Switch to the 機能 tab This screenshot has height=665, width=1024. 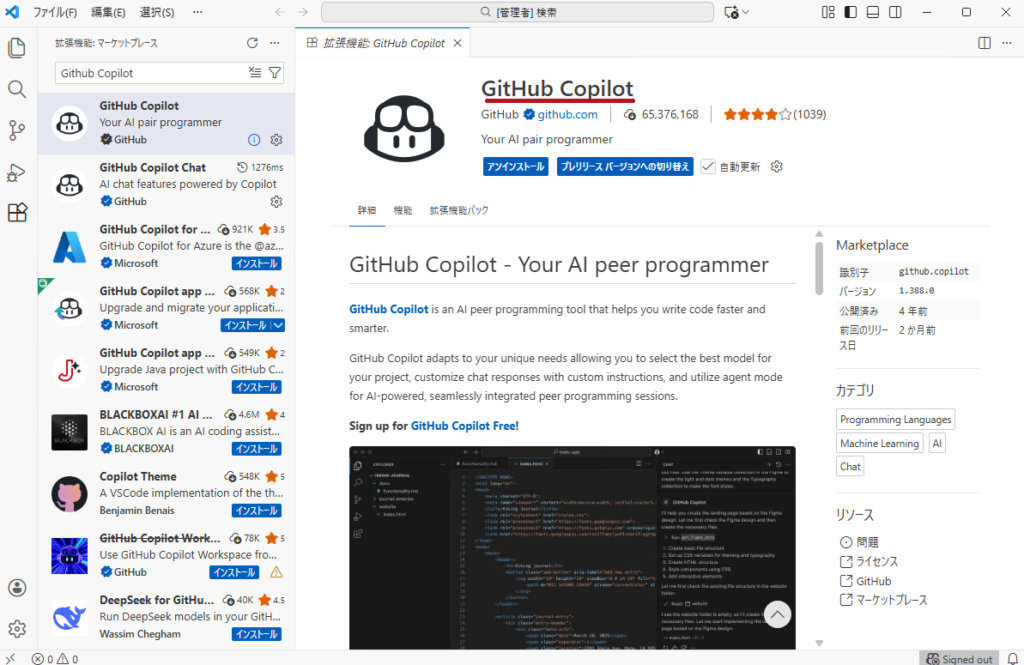(402, 210)
